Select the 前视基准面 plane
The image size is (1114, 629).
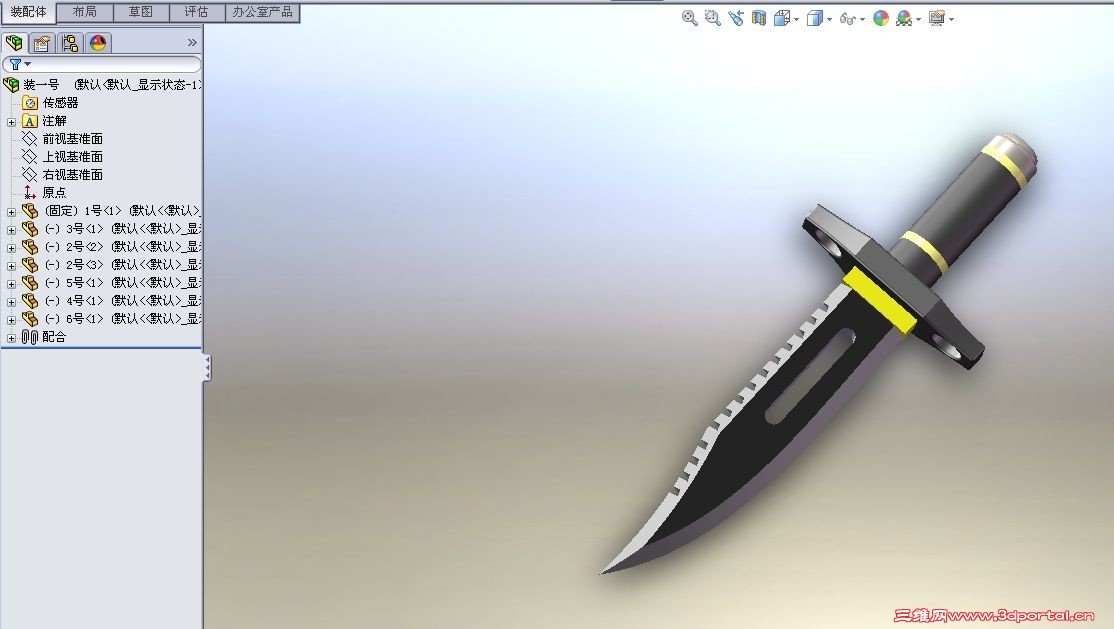pyautogui.click(x=72, y=139)
